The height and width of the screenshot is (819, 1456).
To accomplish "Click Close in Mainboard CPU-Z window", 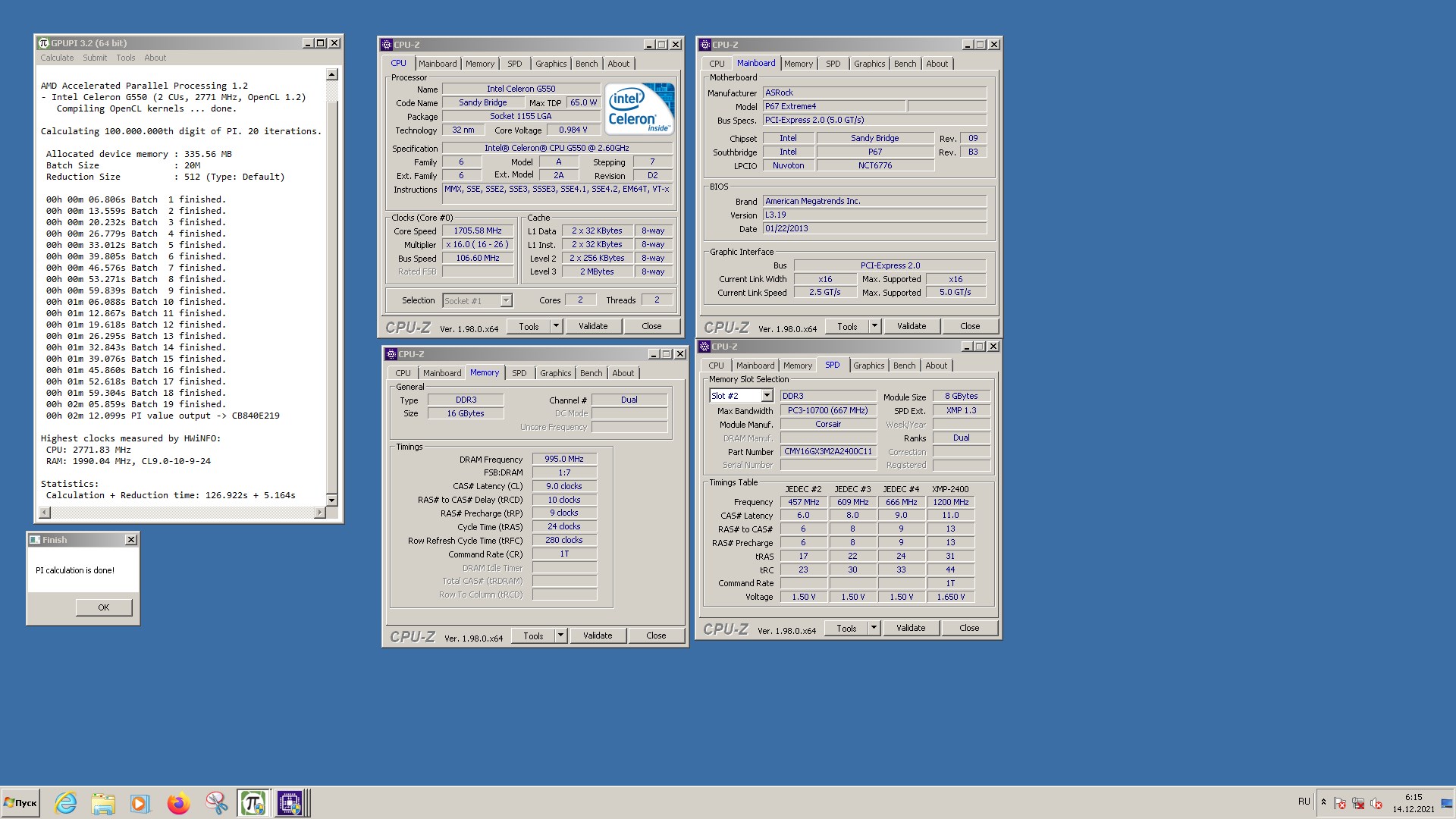I will [x=970, y=326].
